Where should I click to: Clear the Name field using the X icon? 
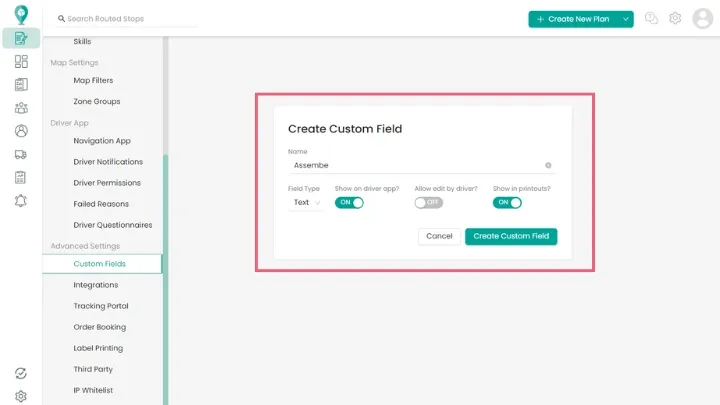pos(548,165)
